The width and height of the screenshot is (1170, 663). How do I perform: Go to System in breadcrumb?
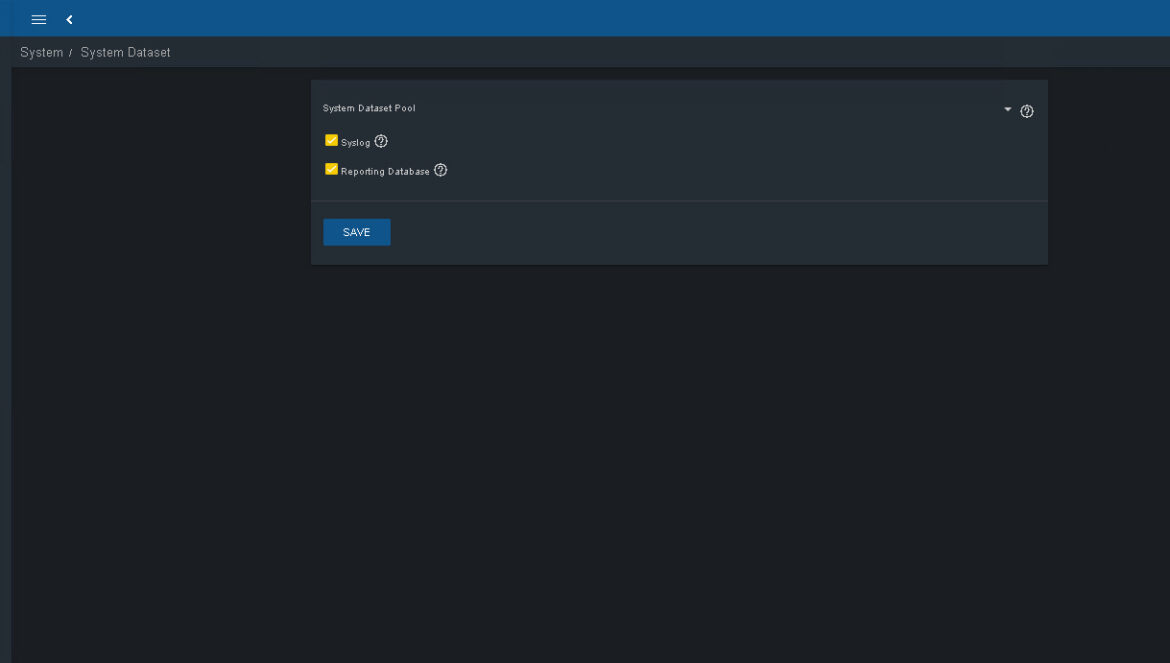tap(42, 52)
